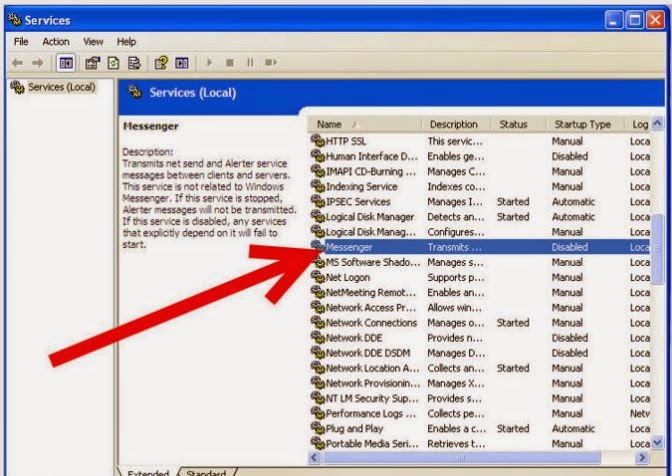Select the Network Access Pr... service
Screen dimensions: 672x476
click(x=371, y=308)
